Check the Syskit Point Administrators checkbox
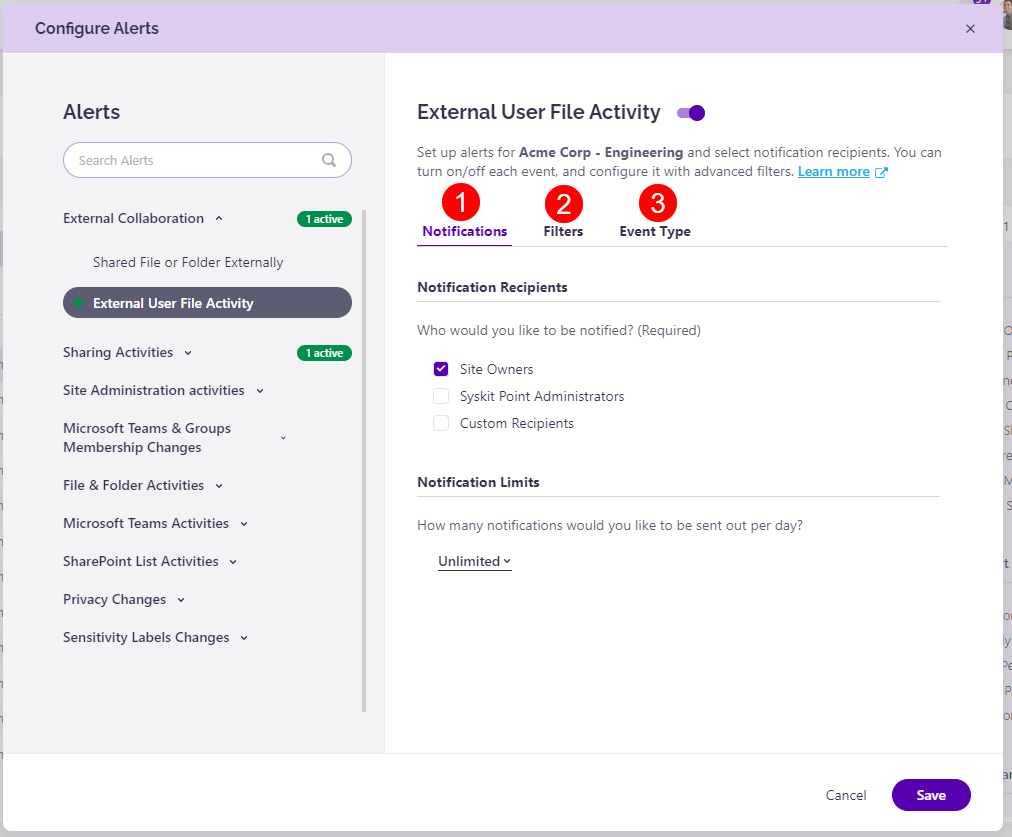 coord(440,396)
